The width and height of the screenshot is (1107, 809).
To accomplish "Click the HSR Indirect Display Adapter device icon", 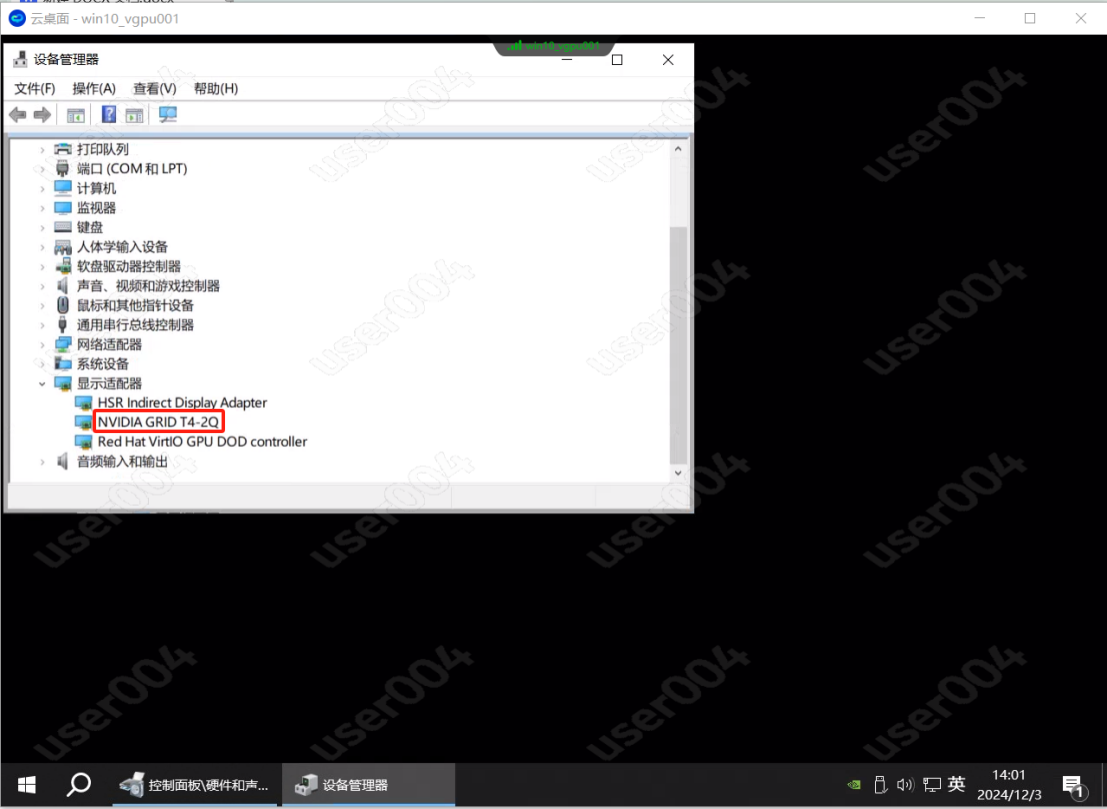I will pyautogui.click(x=83, y=402).
